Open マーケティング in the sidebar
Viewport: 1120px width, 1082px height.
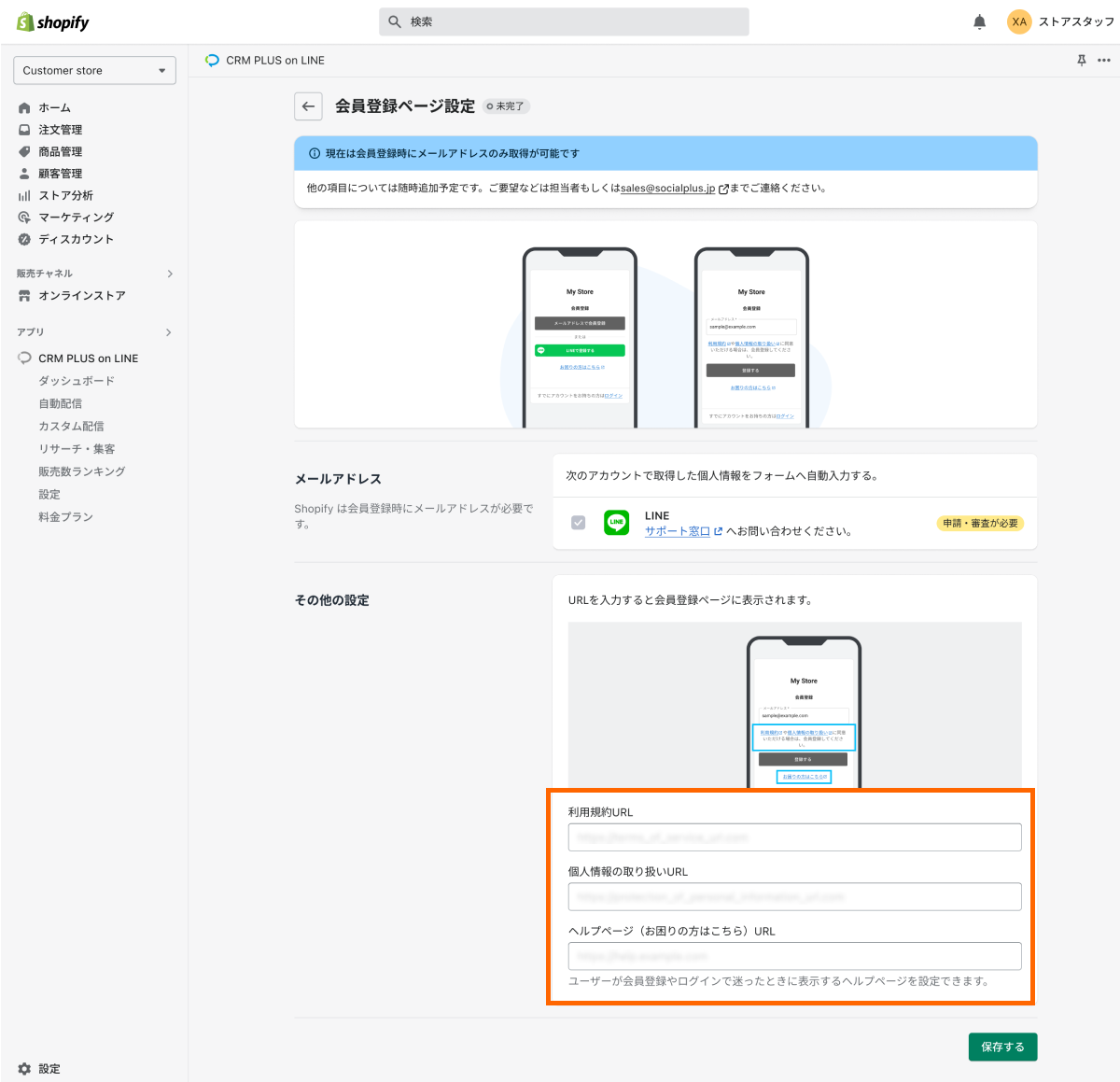point(77,217)
